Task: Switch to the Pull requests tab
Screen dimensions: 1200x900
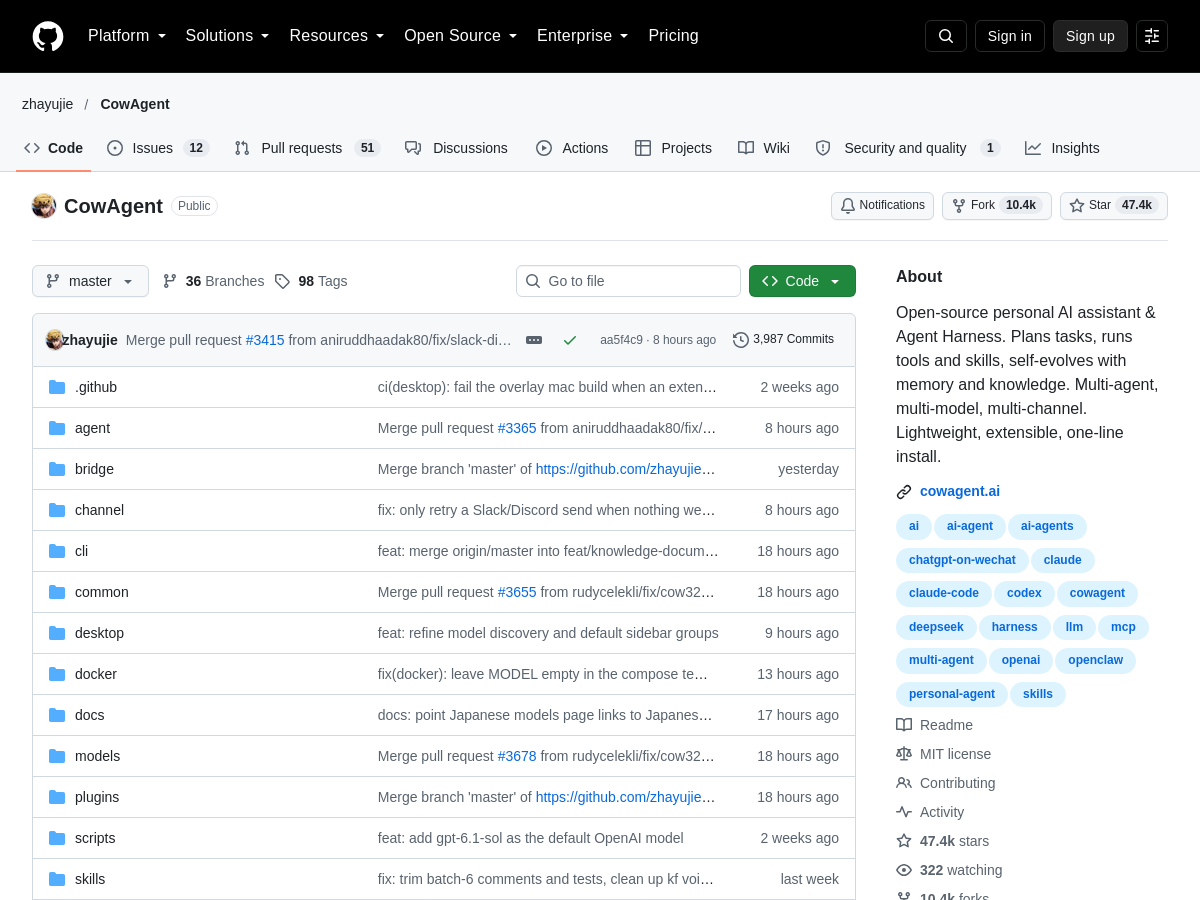Action: (308, 148)
